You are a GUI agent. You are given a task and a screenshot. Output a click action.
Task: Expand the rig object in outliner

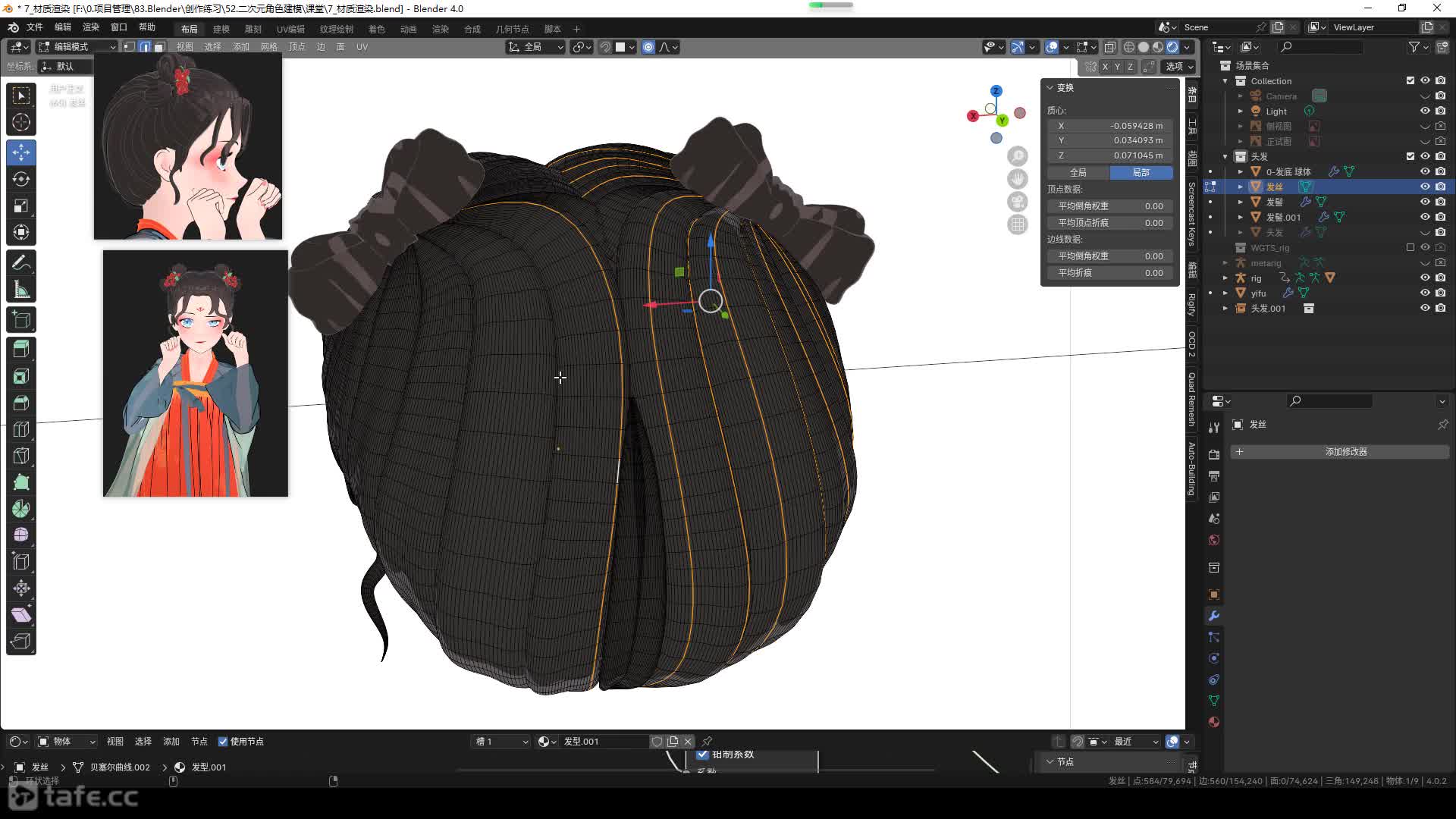point(1225,278)
